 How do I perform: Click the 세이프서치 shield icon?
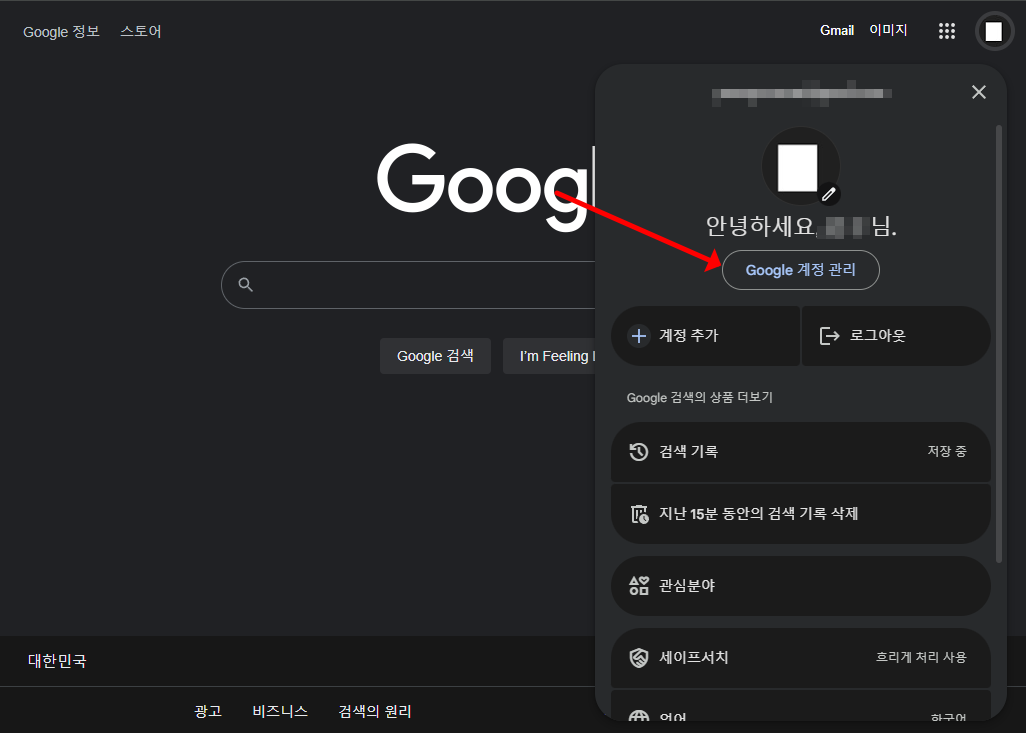[x=639, y=658]
